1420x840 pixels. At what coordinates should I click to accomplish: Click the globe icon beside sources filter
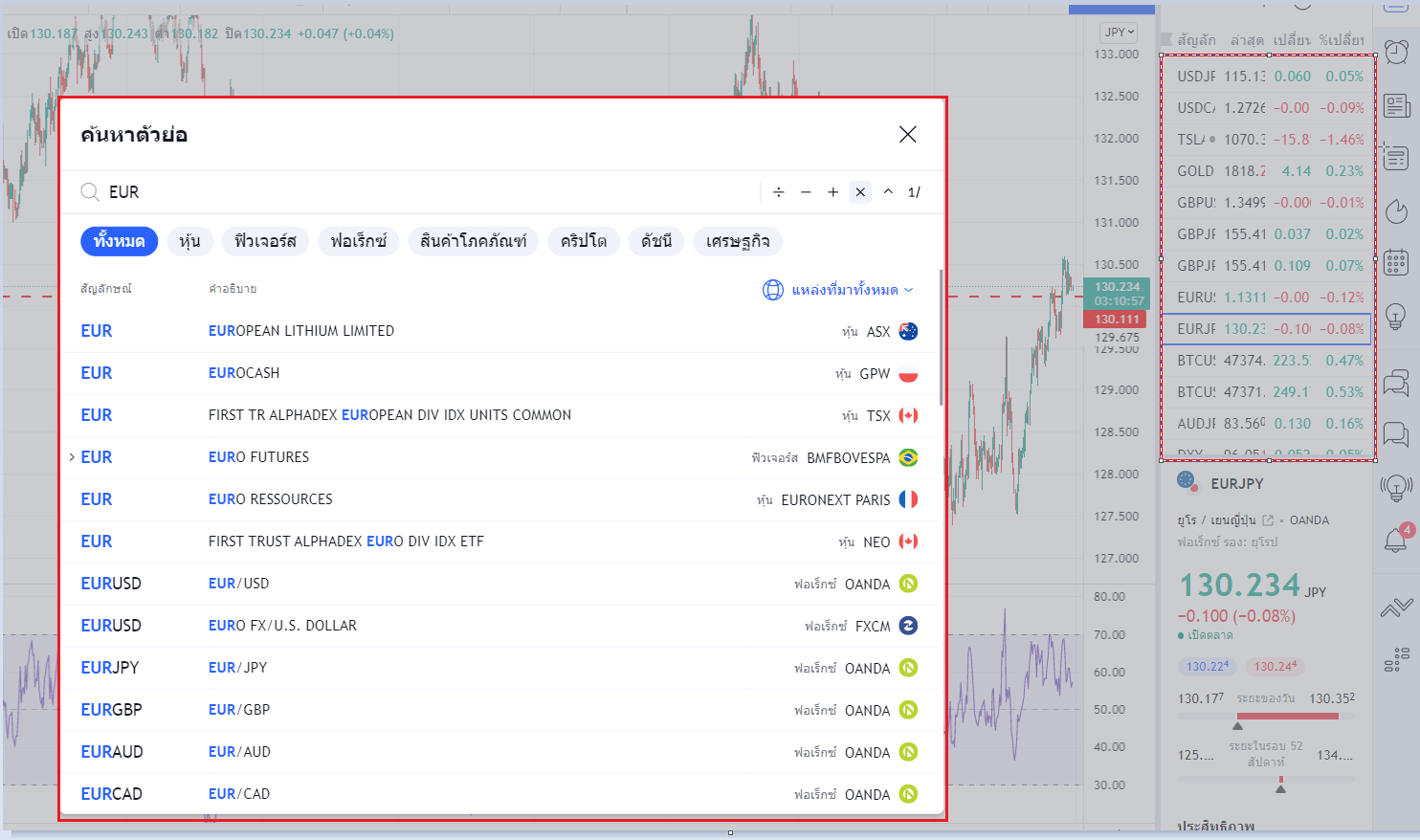773,290
